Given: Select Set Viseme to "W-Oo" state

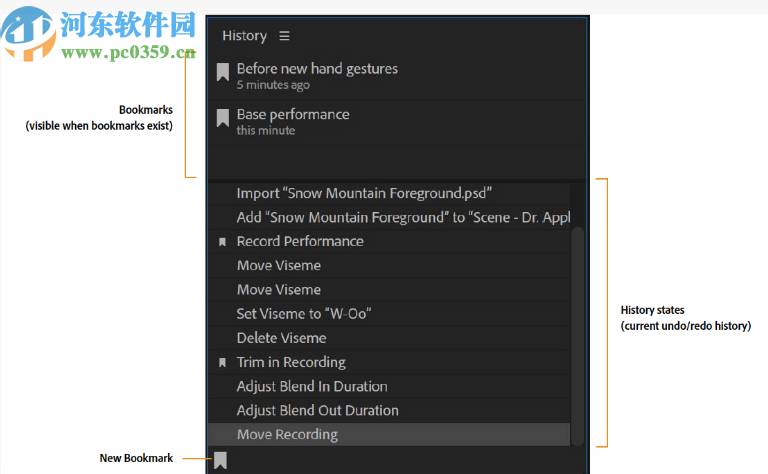Looking at the screenshot, I should (x=304, y=314).
